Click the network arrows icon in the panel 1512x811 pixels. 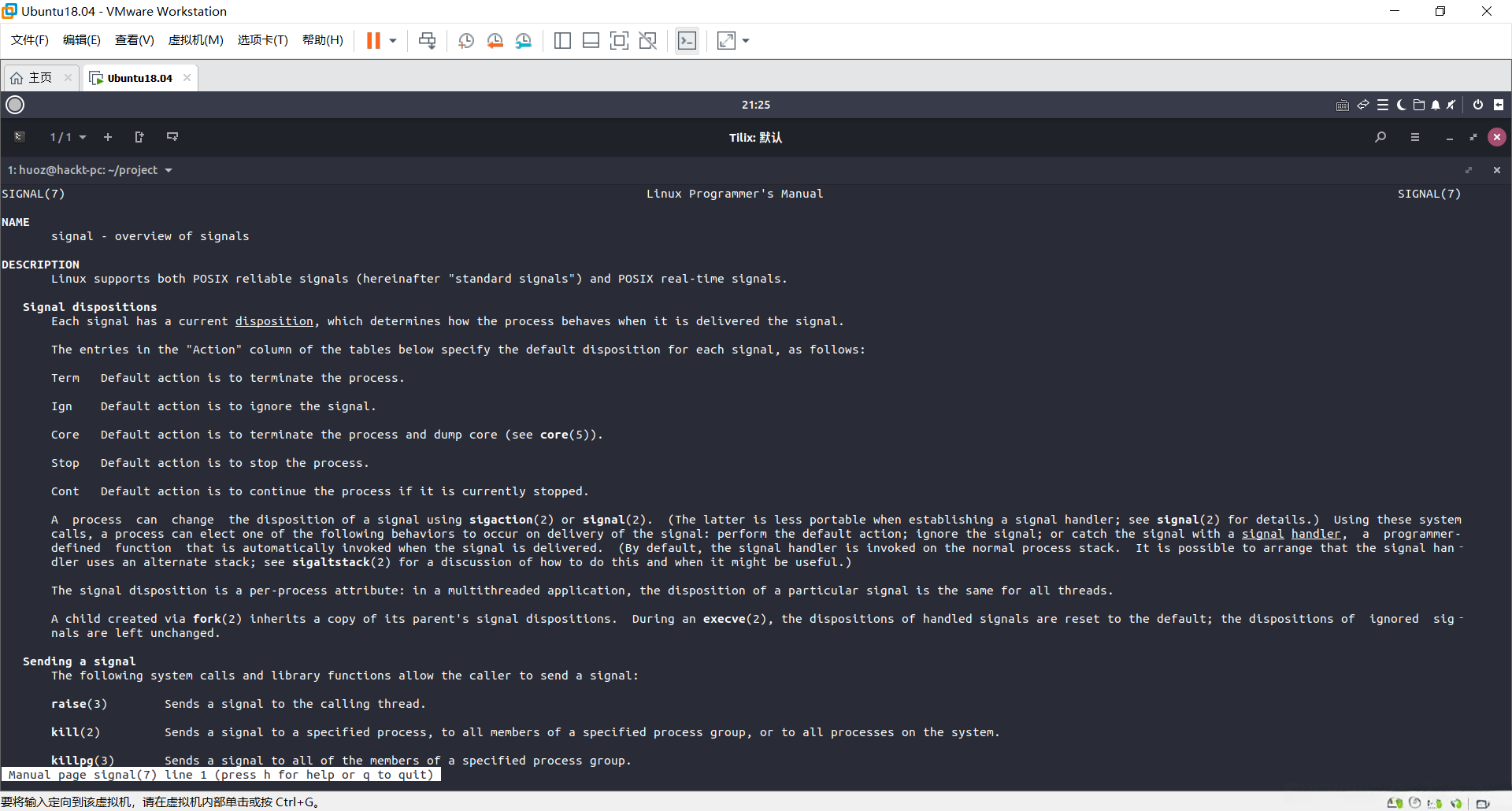(1363, 105)
